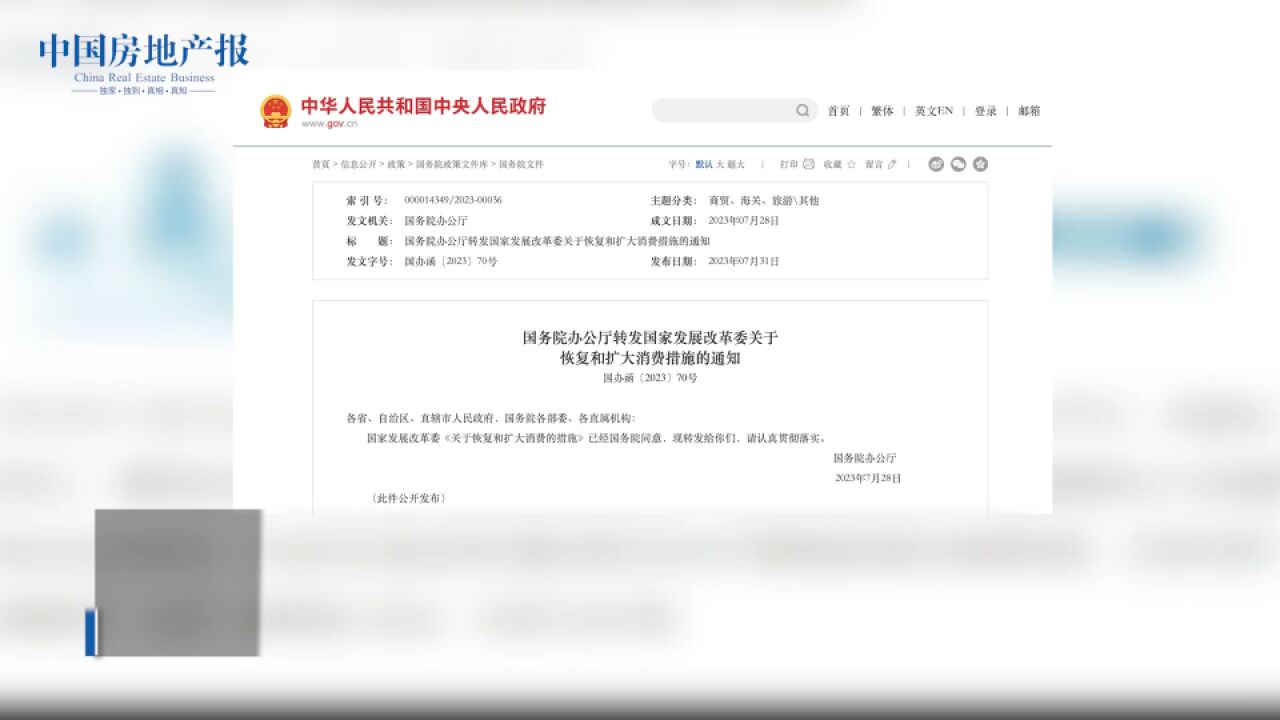Open the 首页 top navigation link

(x=838, y=111)
